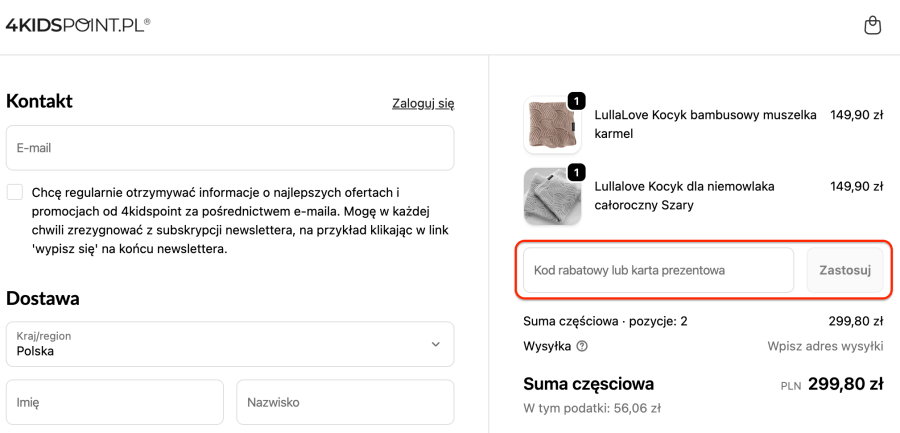Image resolution: width=900 pixels, height=433 pixels.
Task: Click the Wysyłka help question mark icon
Action: click(582, 347)
